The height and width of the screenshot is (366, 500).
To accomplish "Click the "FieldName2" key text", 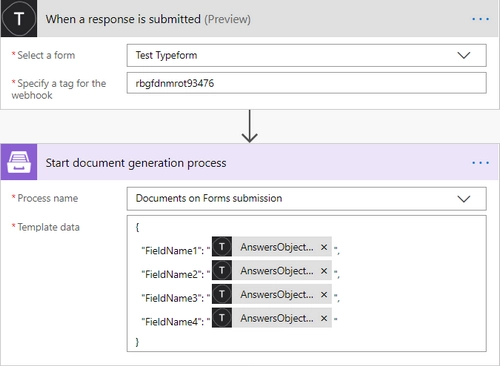I will click(x=173, y=274).
